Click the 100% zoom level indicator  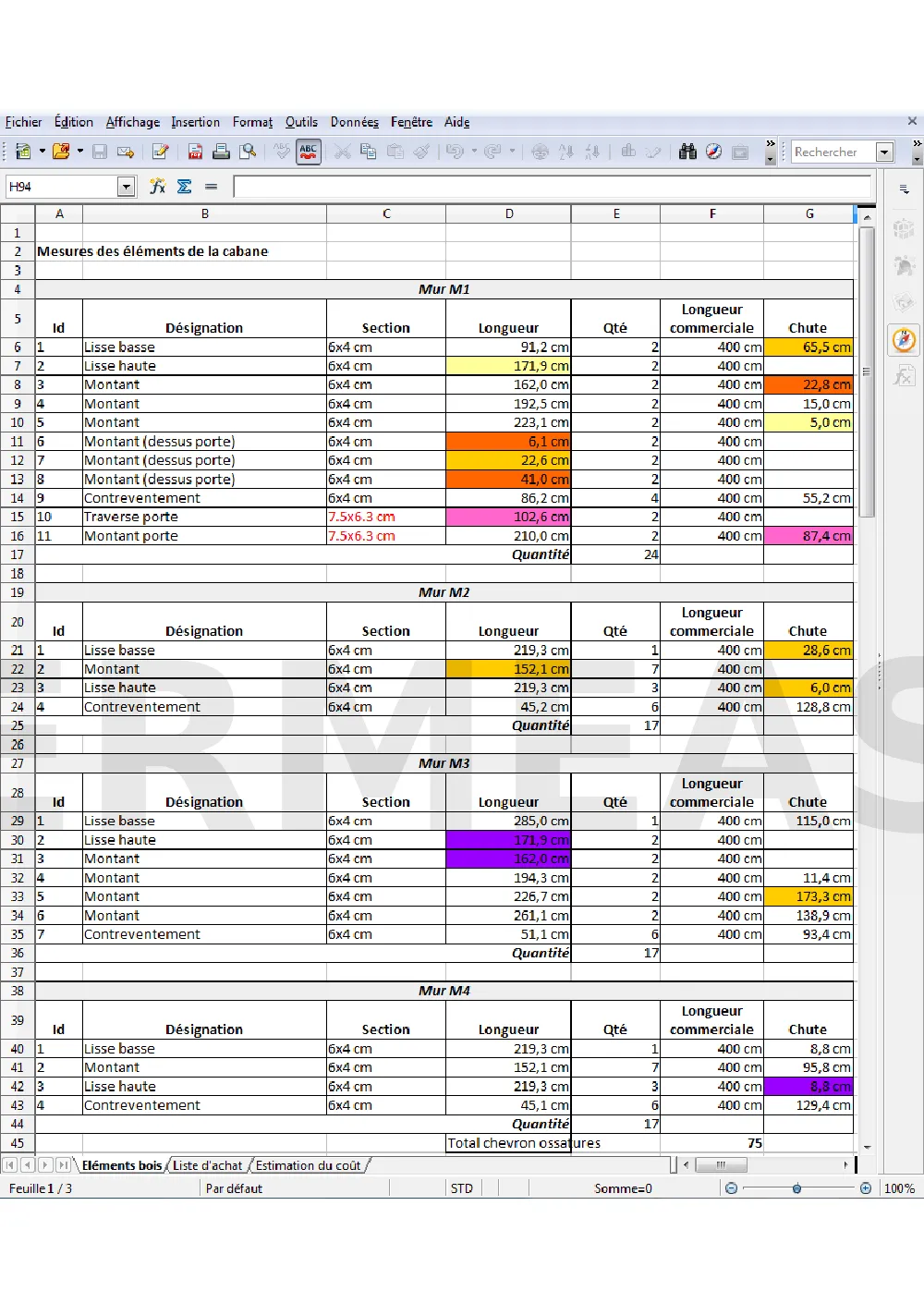pos(899,1188)
